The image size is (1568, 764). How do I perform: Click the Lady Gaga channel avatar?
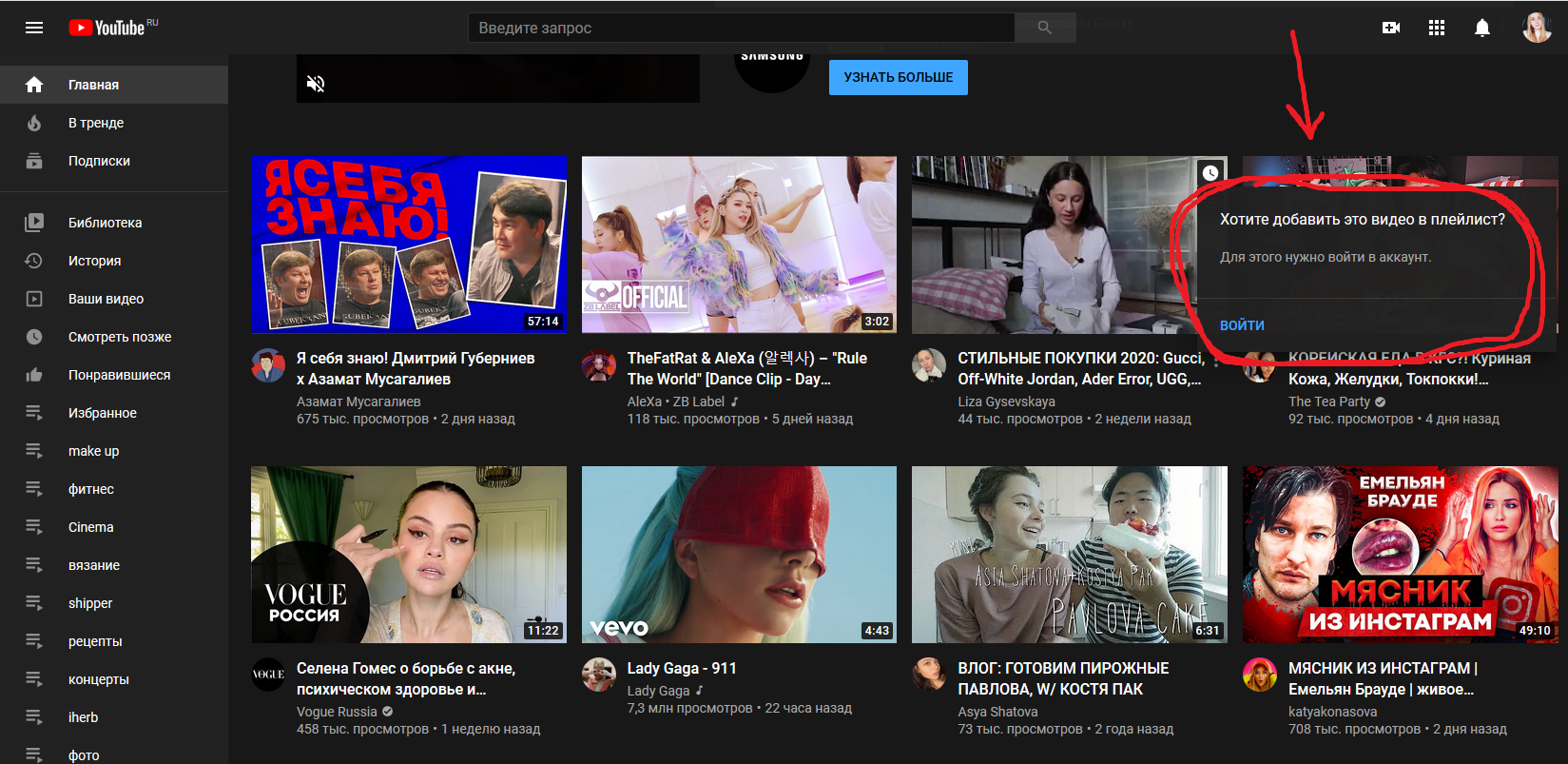[x=599, y=675]
